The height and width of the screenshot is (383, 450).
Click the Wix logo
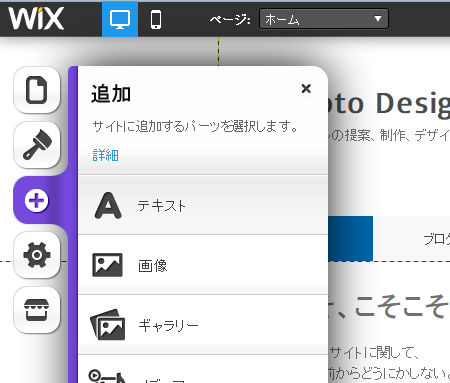click(36, 19)
